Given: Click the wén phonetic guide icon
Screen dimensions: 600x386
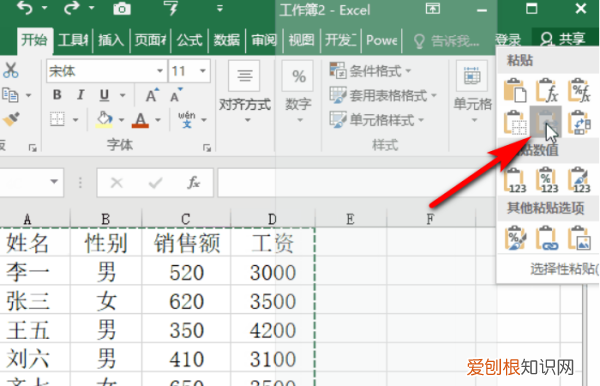Looking at the screenshot, I should coord(187,119).
